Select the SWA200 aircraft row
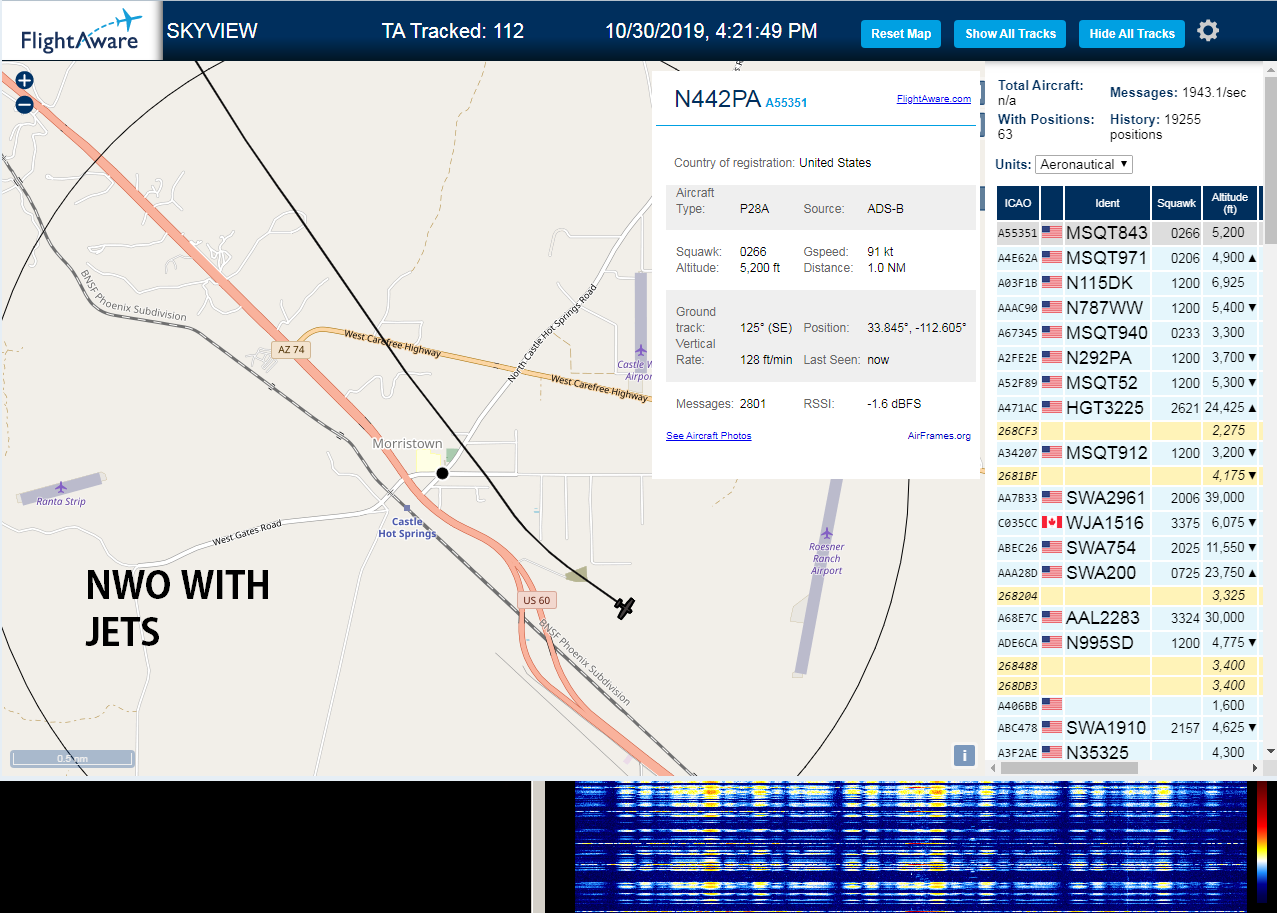This screenshot has width=1277, height=913. [1129, 572]
